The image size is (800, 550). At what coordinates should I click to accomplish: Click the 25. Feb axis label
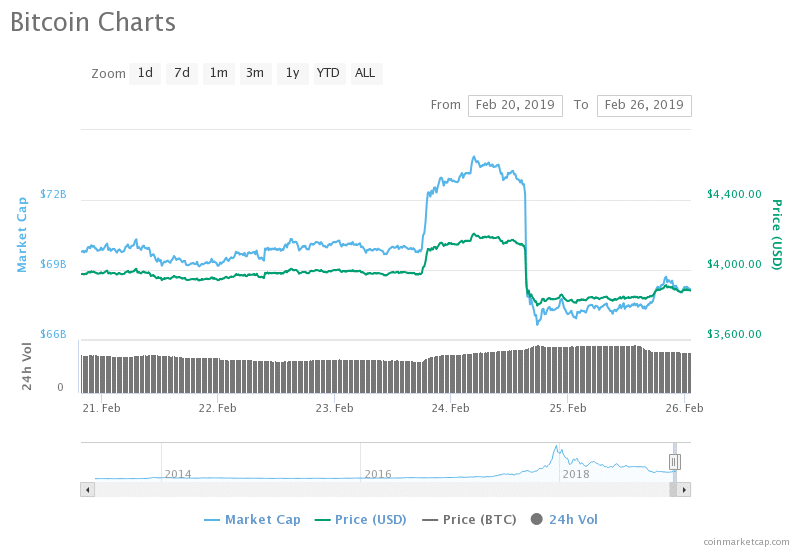[567, 408]
